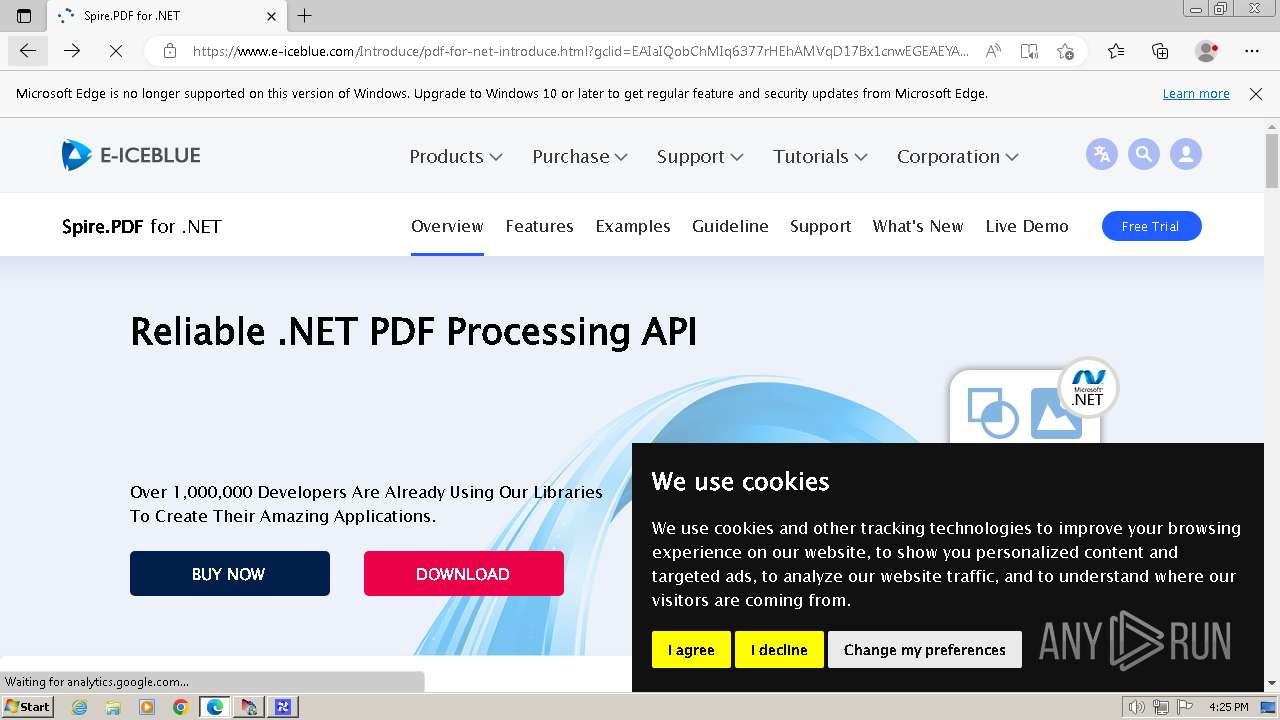Screen dimensions: 1280x720
Task: Click the address bar URL
Action: tap(580, 51)
